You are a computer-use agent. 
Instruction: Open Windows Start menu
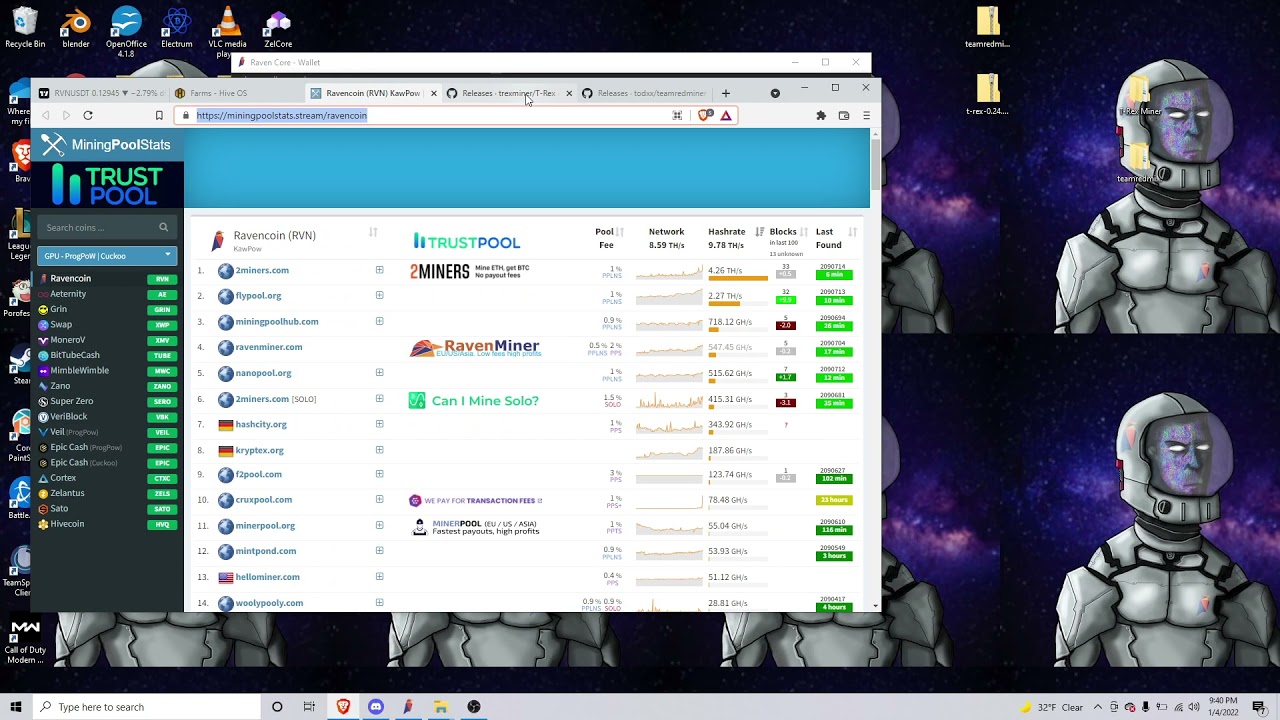[15, 707]
